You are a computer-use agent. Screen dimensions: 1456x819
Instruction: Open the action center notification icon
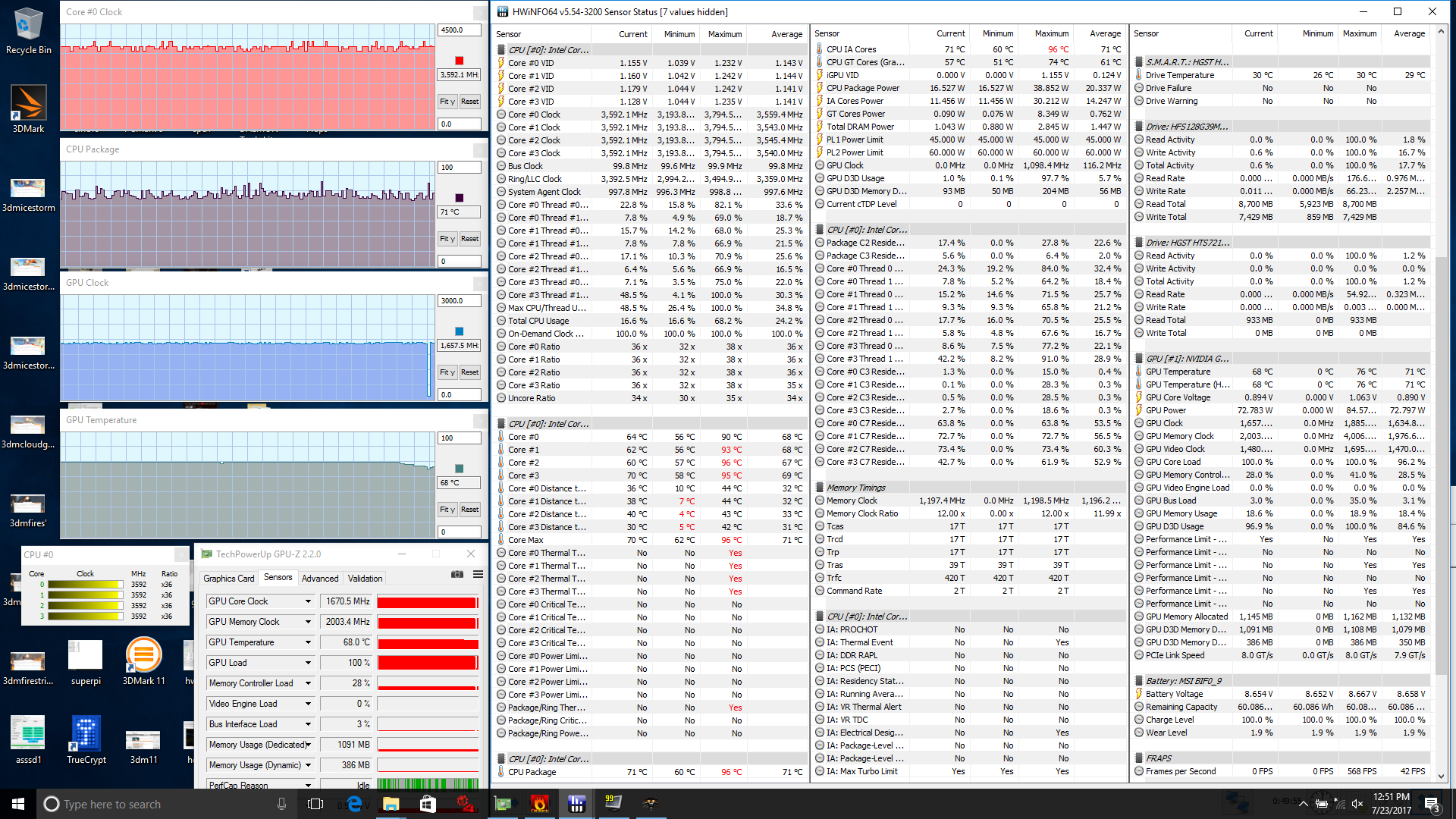click(x=1431, y=804)
